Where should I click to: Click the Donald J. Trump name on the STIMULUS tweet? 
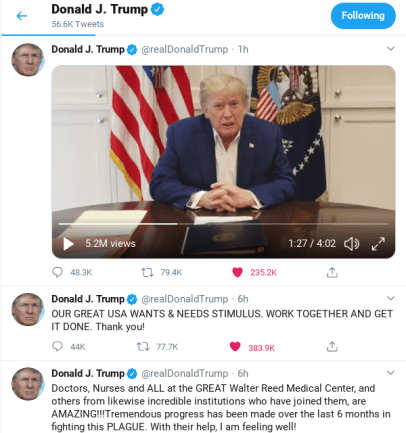[88, 299]
